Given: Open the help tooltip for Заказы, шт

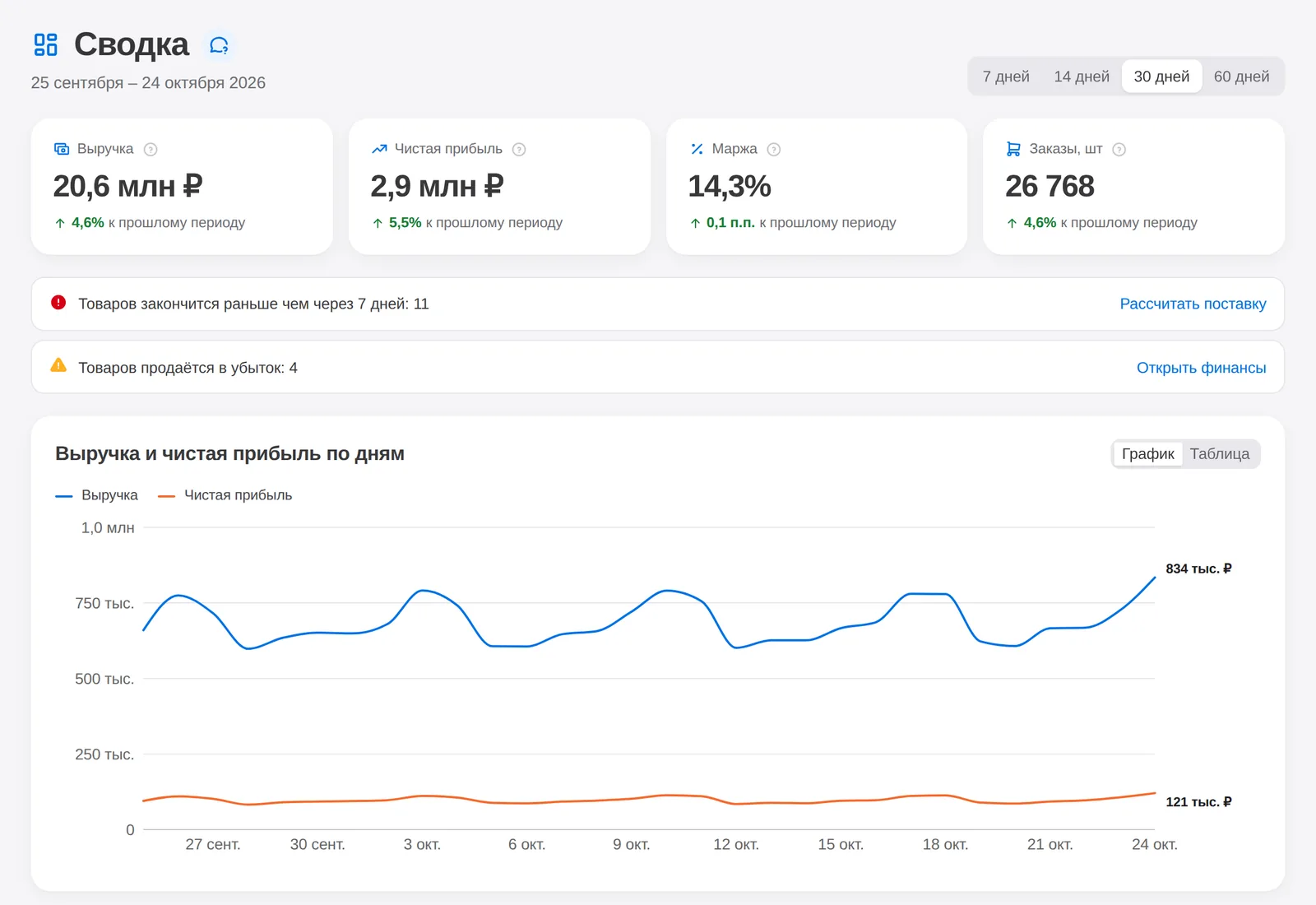Looking at the screenshot, I should 1119,149.
